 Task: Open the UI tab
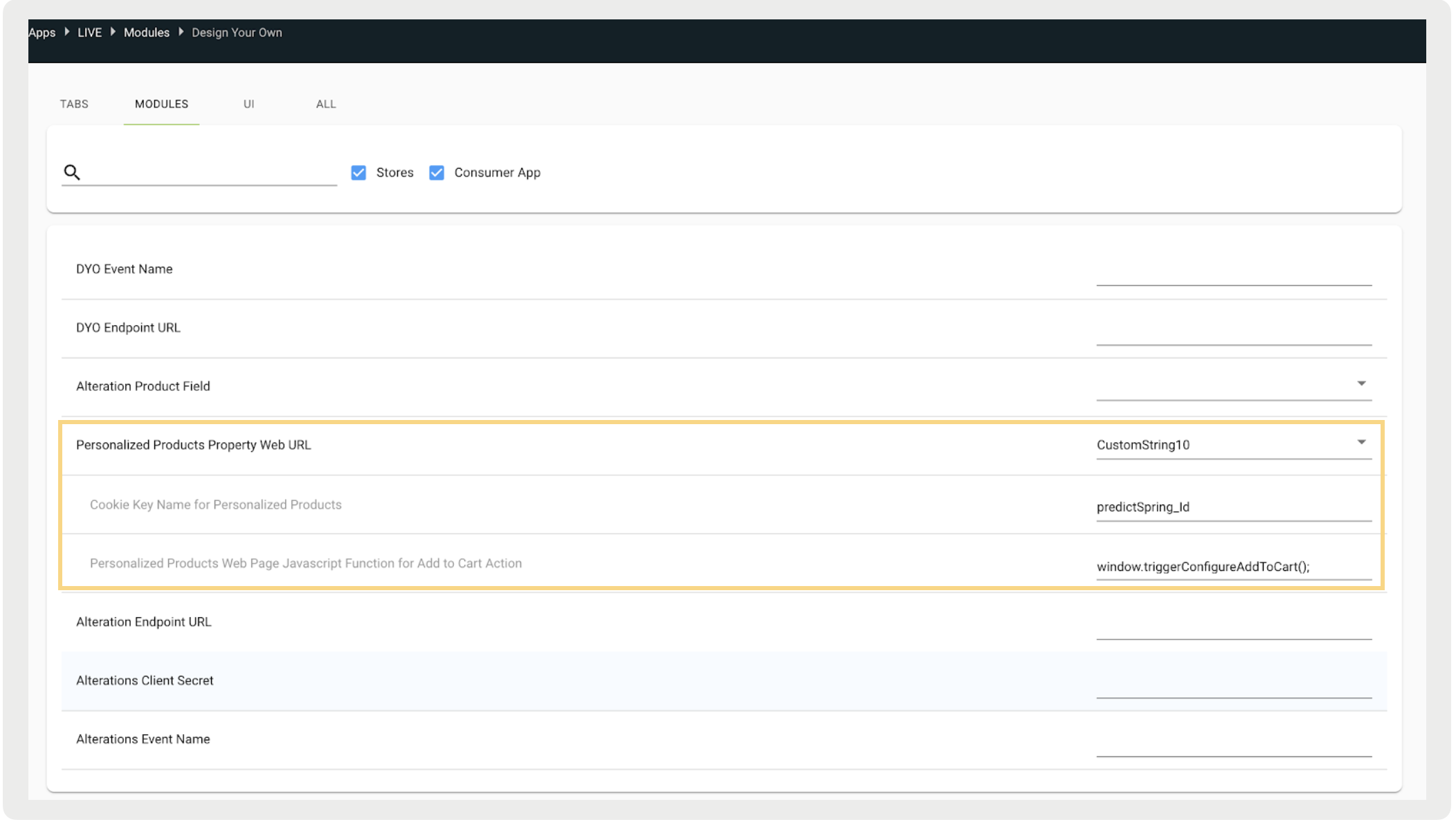click(x=249, y=104)
